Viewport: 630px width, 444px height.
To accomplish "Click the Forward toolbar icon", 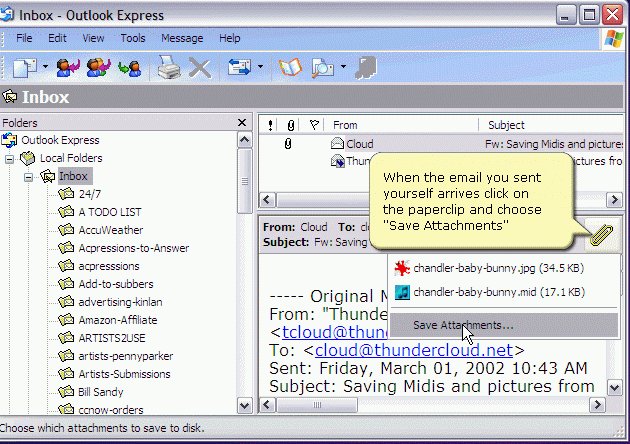I will (x=129, y=68).
